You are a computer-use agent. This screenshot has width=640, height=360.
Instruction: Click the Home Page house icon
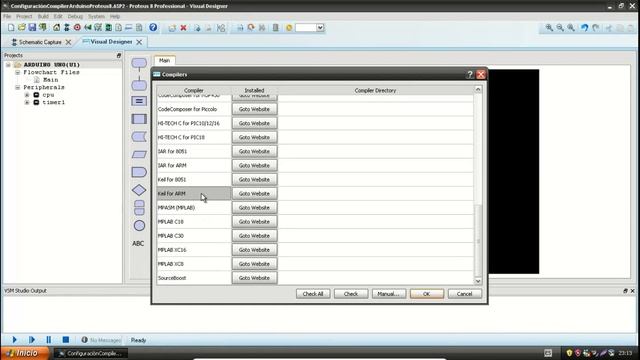tap(56, 27)
